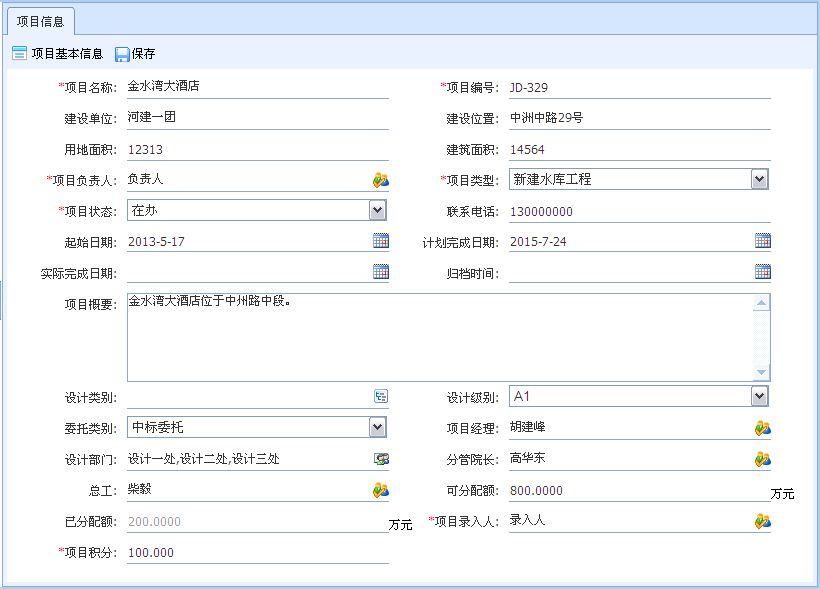This screenshot has height=589, width=820.
Task: Open the 归档时间 calendar picker
Action: [x=764, y=272]
